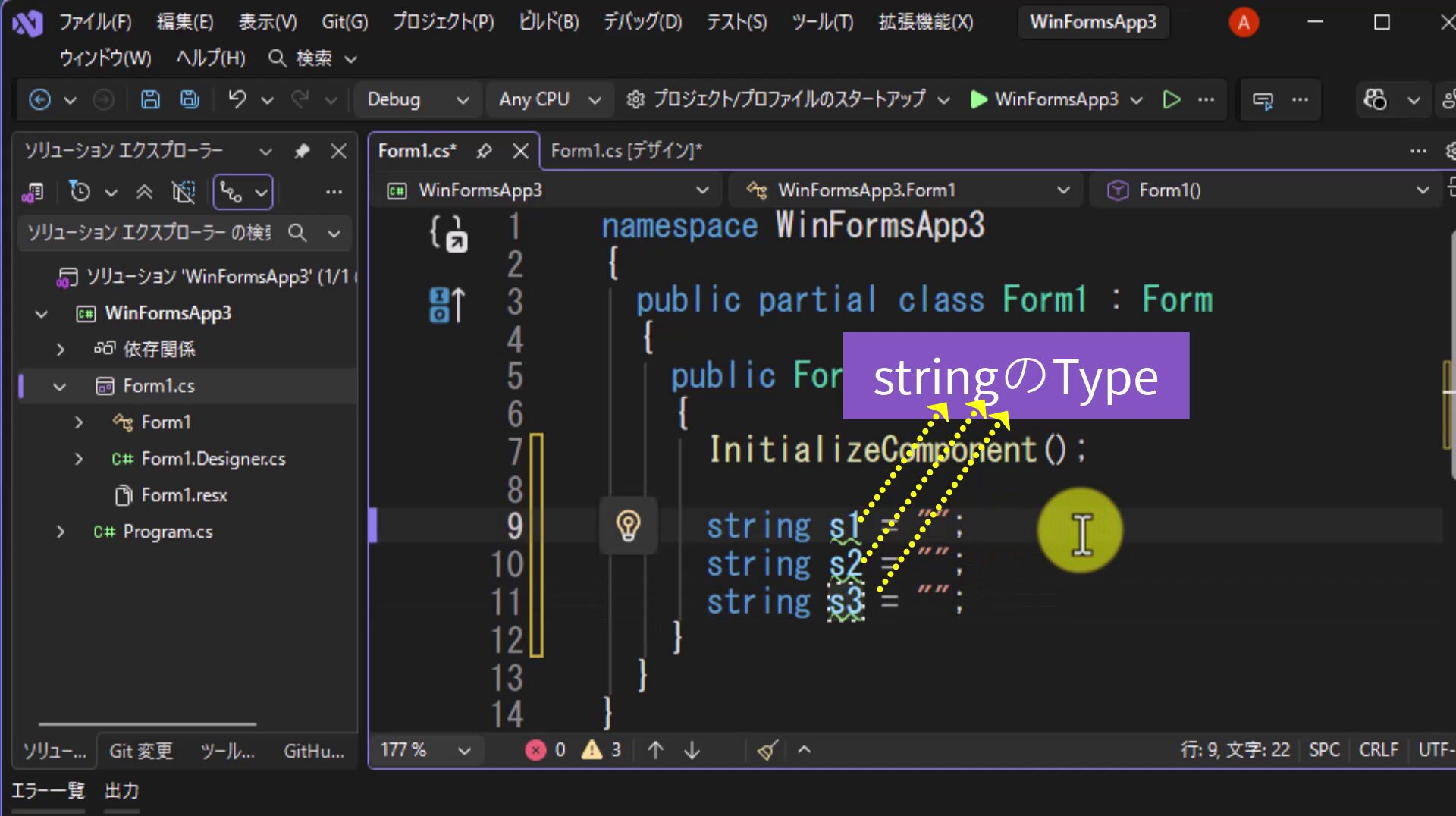Open the 出力 output tab
The height and width of the screenshot is (816, 1456).
(121, 791)
